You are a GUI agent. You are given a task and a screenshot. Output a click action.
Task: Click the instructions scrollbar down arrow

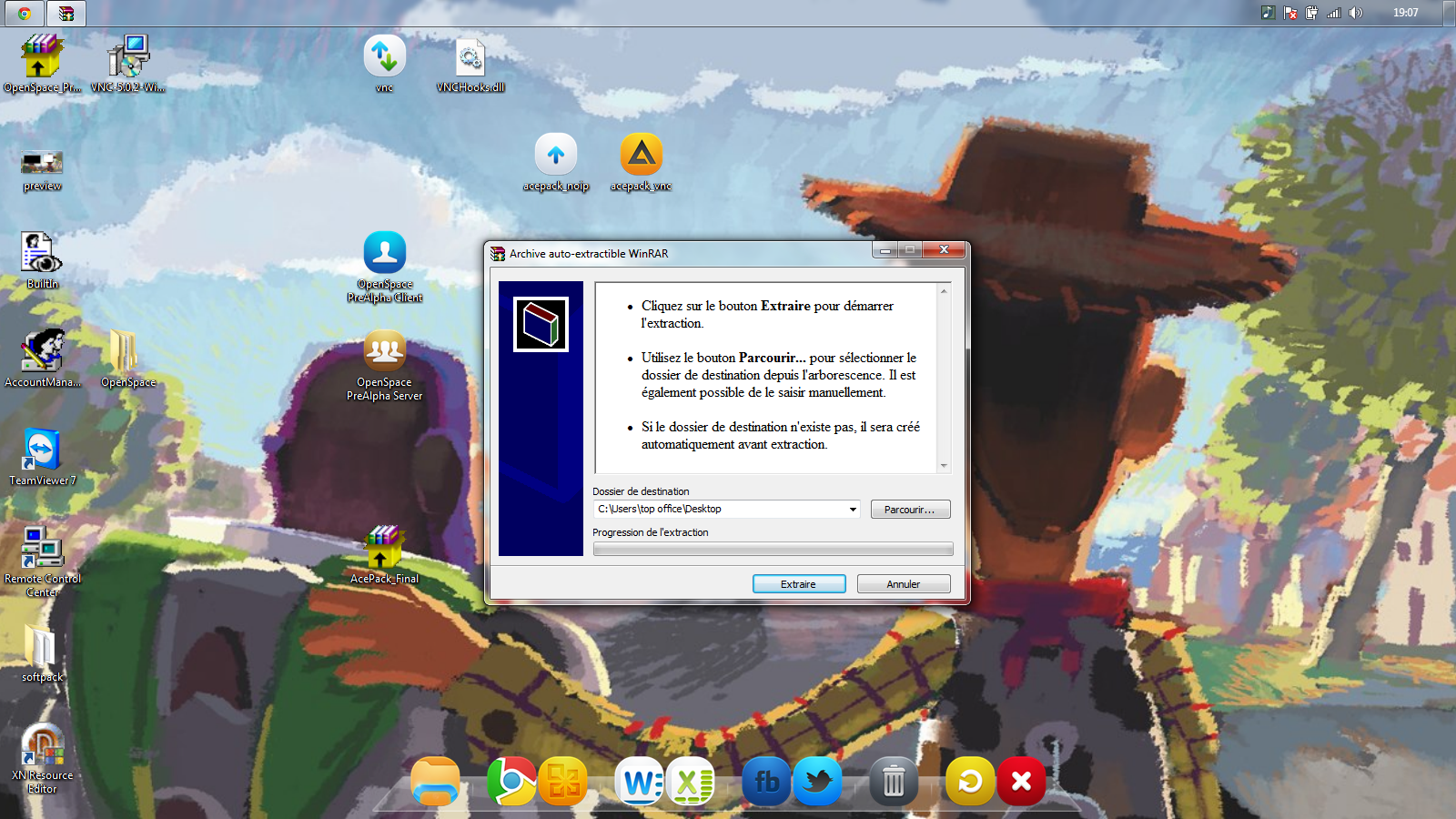[x=944, y=465]
